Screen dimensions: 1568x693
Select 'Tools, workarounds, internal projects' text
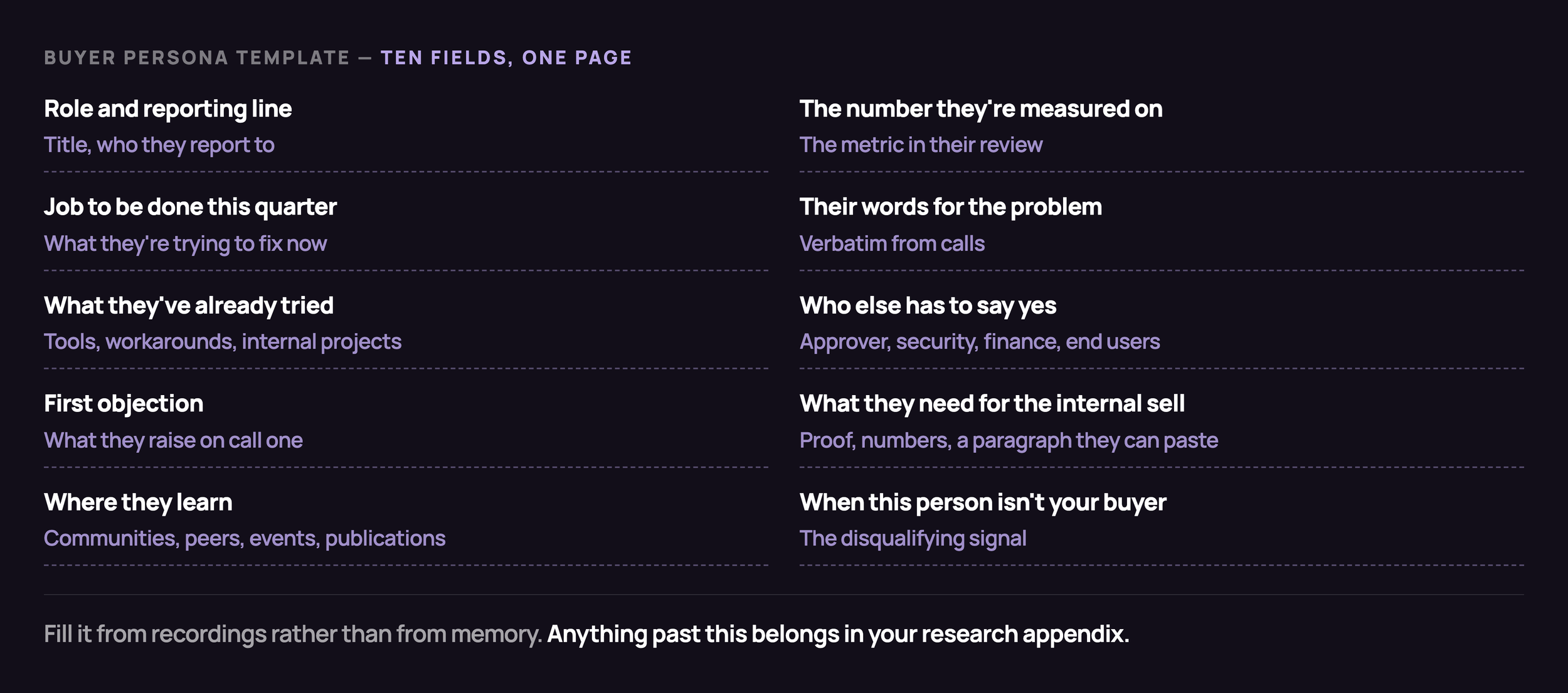pyautogui.click(x=223, y=342)
